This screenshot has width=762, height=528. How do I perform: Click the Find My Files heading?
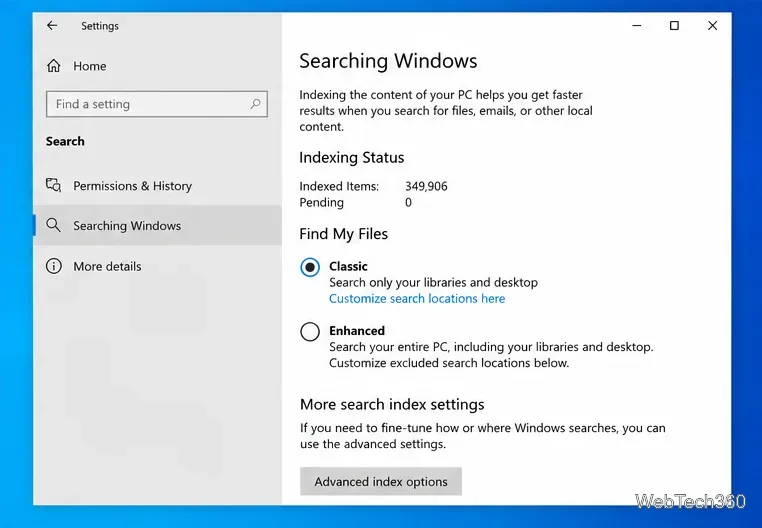click(x=344, y=234)
